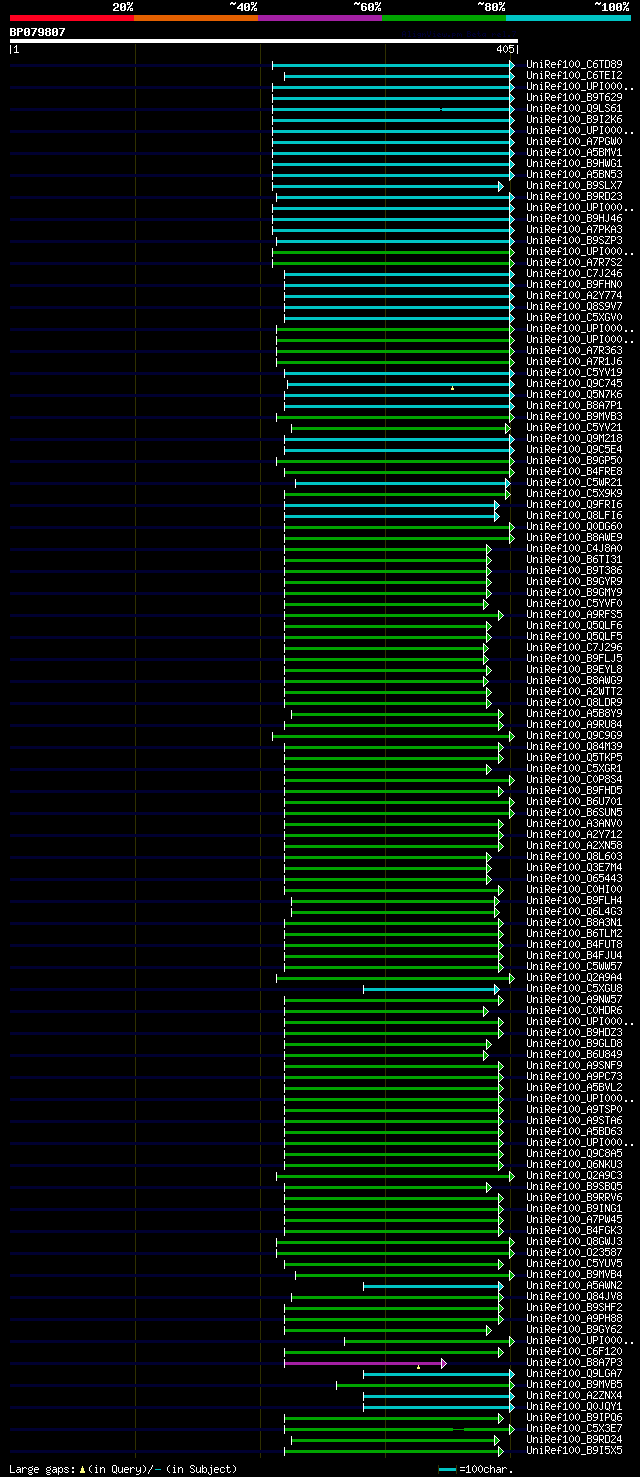Click the purple ~60% identity legend segment
The height and width of the screenshot is (1477, 640).
tap(320, 18)
